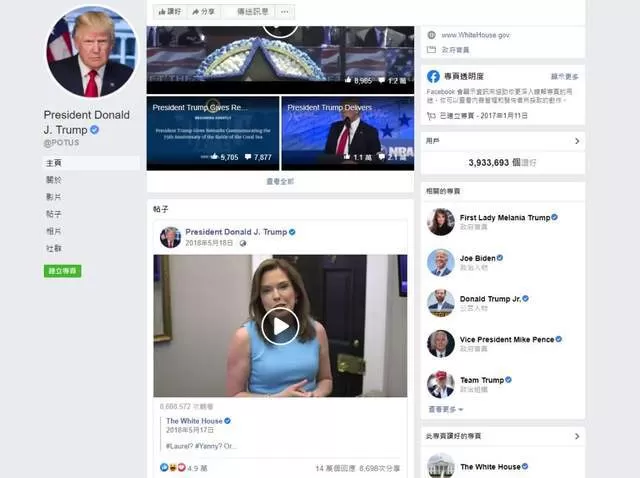Viewport: 640px width, 478px height.
Task: Click the Like (讚好) page button
Action: point(170,11)
